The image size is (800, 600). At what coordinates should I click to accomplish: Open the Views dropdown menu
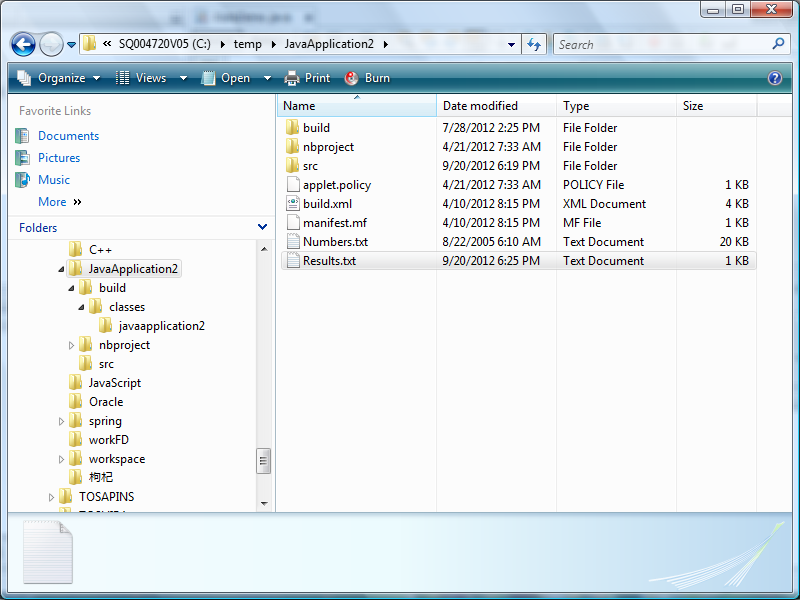click(x=142, y=78)
